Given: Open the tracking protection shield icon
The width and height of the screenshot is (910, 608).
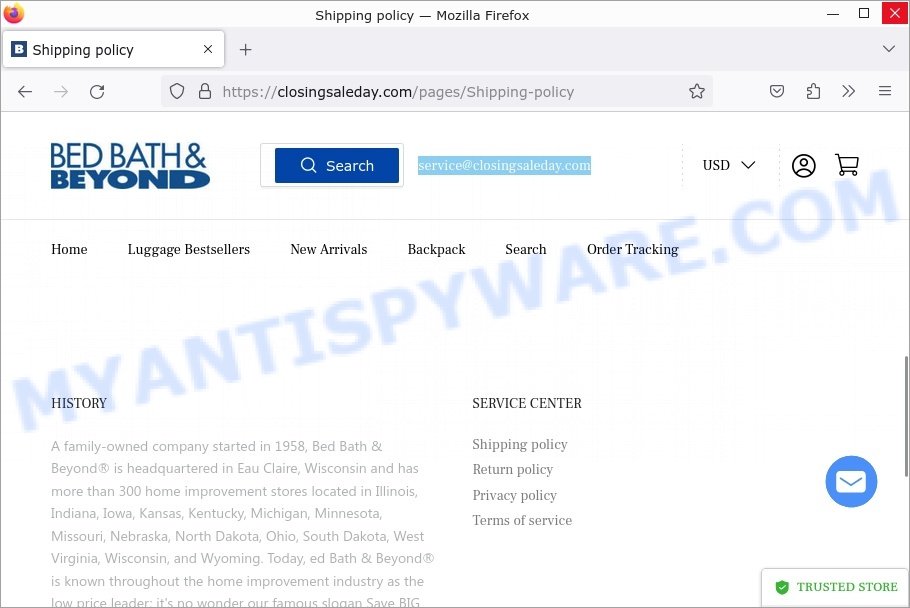Looking at the screenshot, I should pos(177,92).
